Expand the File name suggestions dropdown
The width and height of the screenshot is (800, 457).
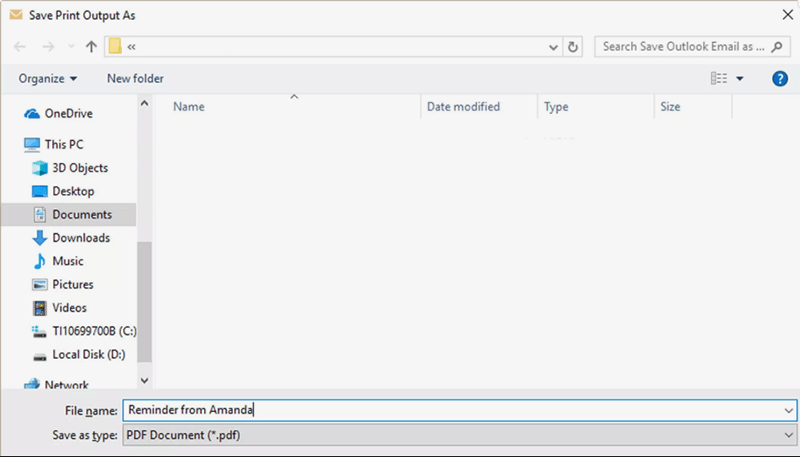[x=790, y=410]
